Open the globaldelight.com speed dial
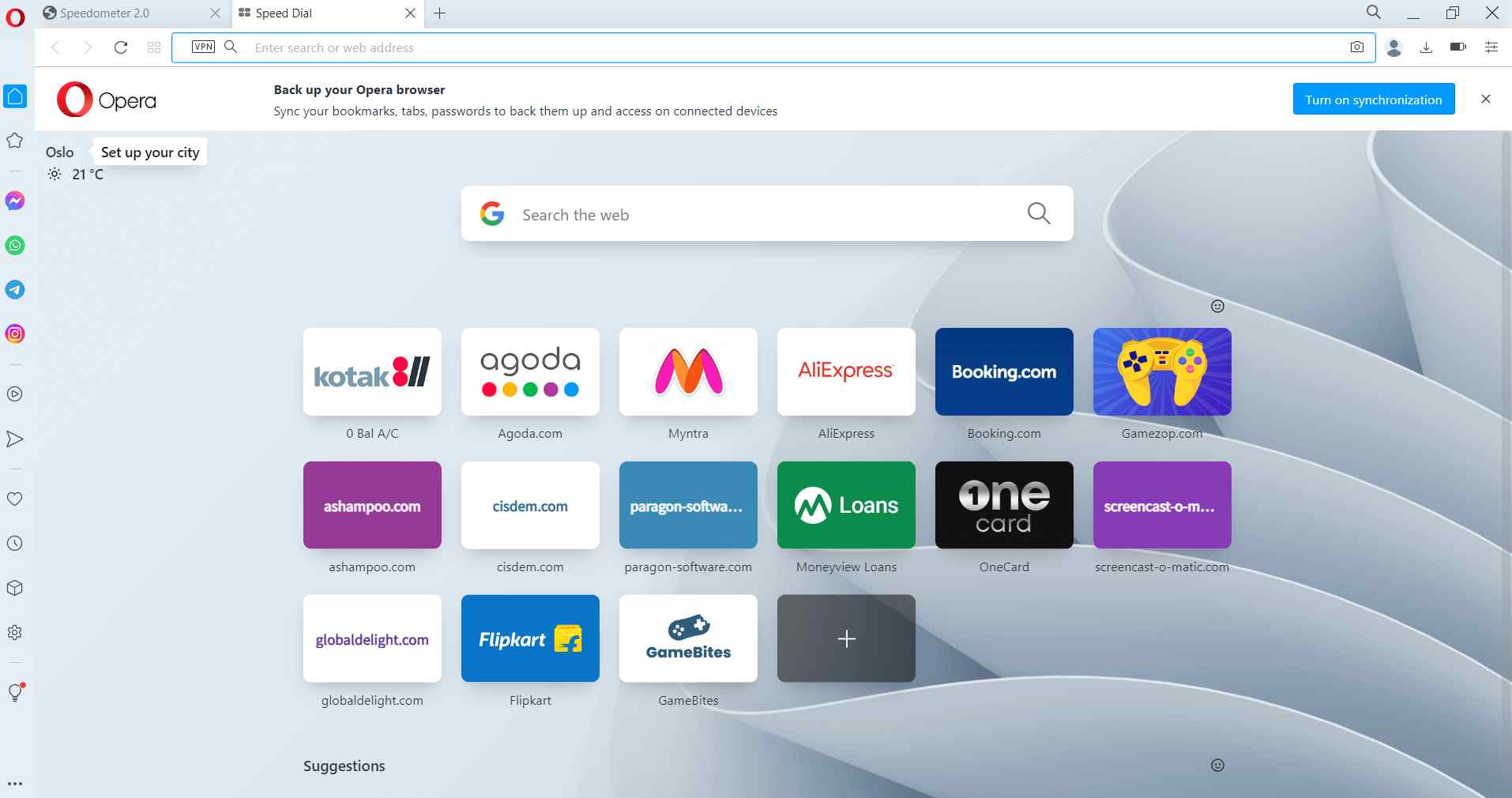 [x=372, y=639]
